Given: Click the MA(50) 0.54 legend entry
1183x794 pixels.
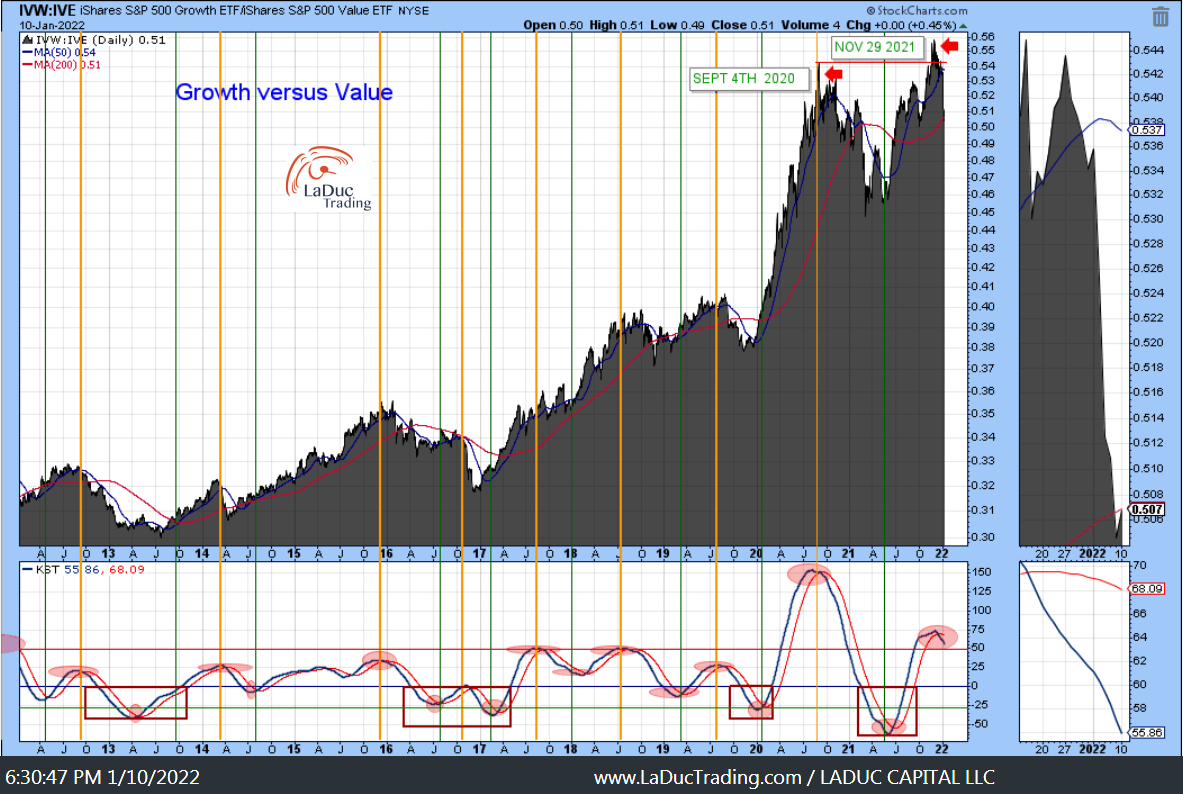Looking at the screenshot, I should (60, 52).
